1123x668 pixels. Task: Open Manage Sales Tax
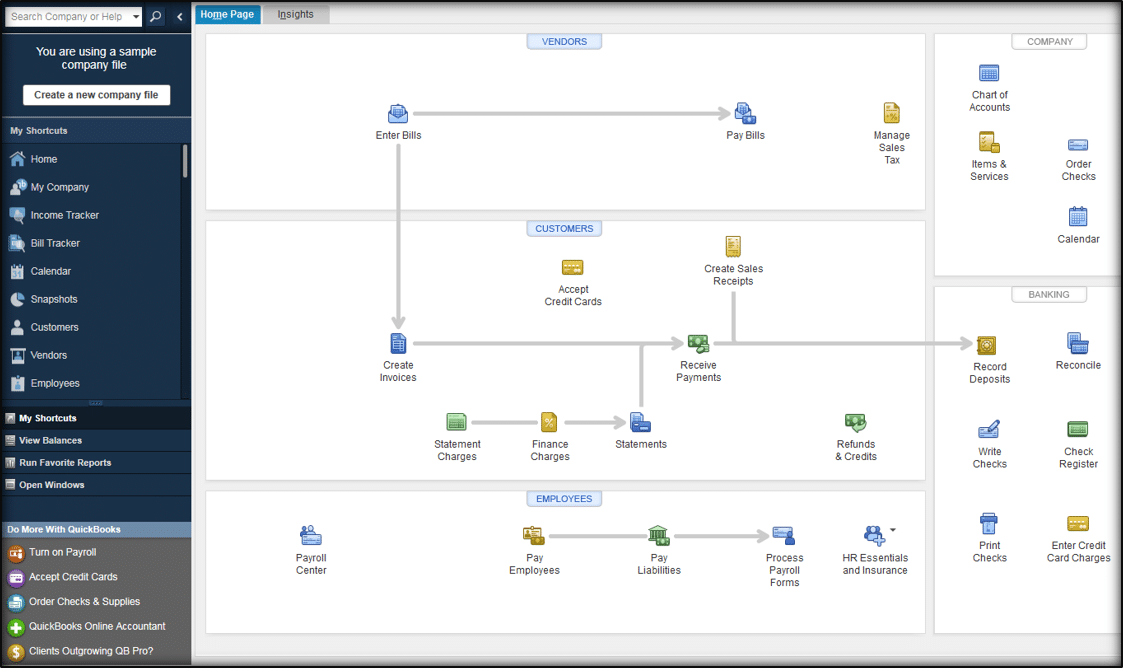point(891,112)
